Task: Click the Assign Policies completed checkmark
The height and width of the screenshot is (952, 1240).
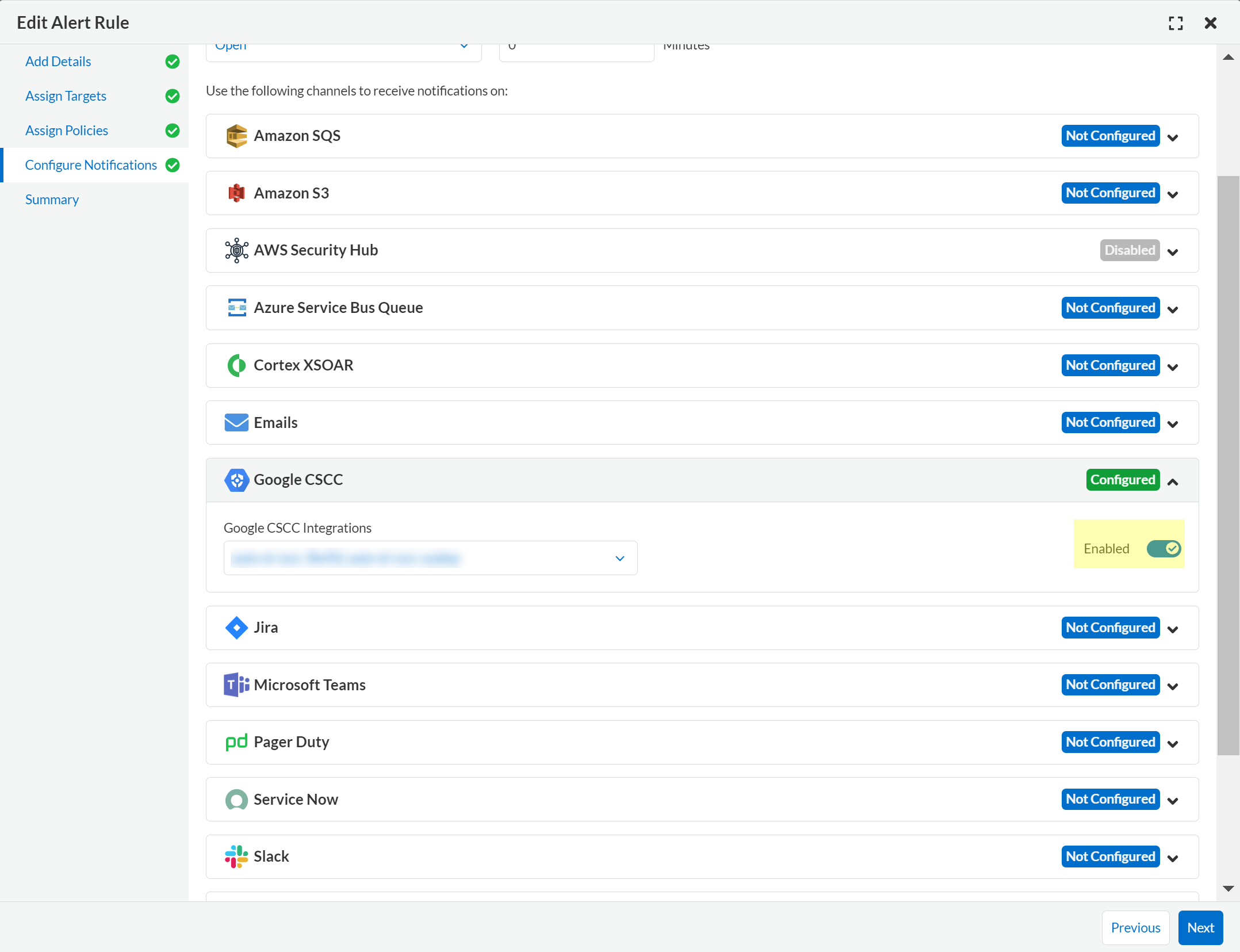Action: (x=173, y=131)
